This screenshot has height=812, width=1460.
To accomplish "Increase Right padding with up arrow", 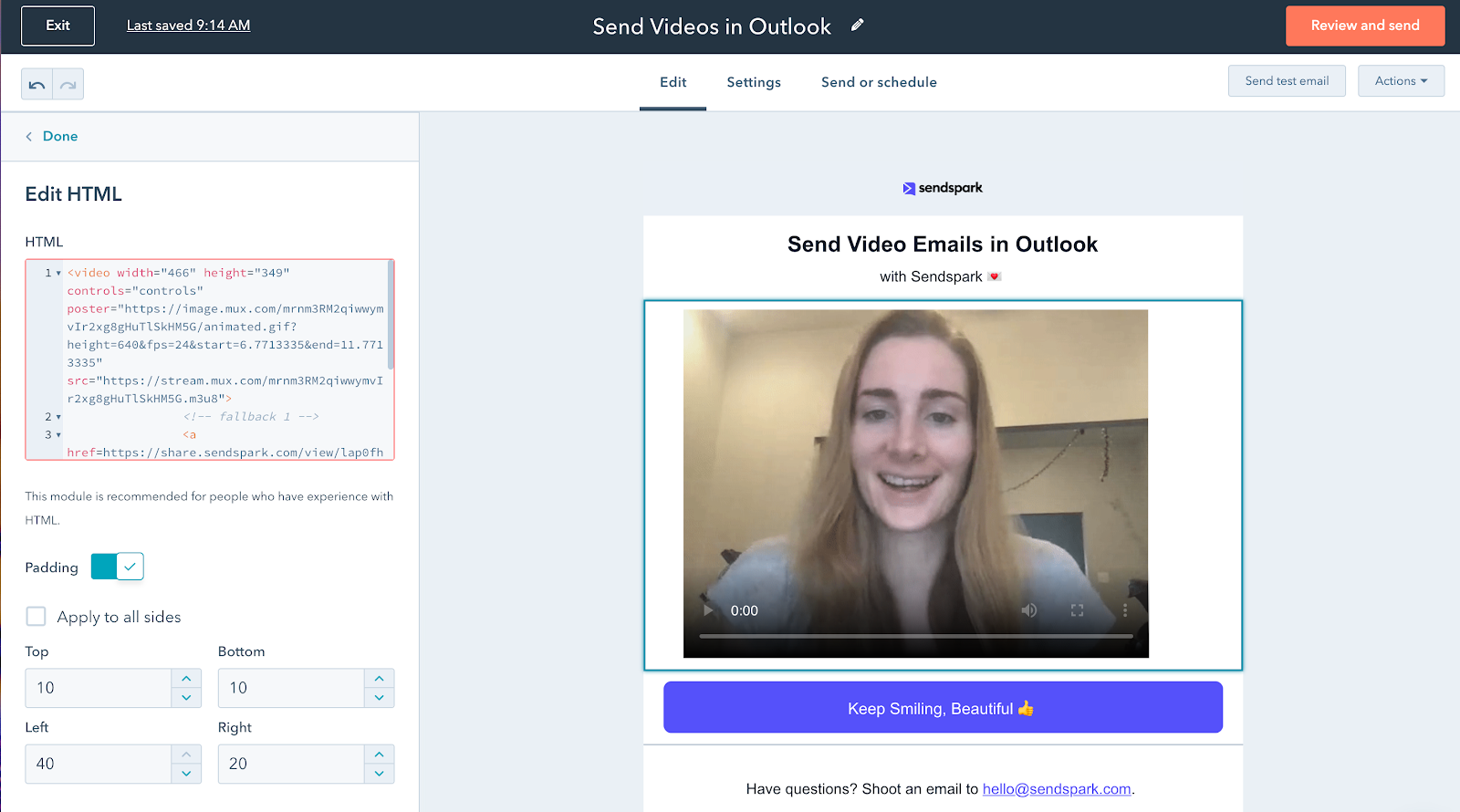I will tap(379, 755).
